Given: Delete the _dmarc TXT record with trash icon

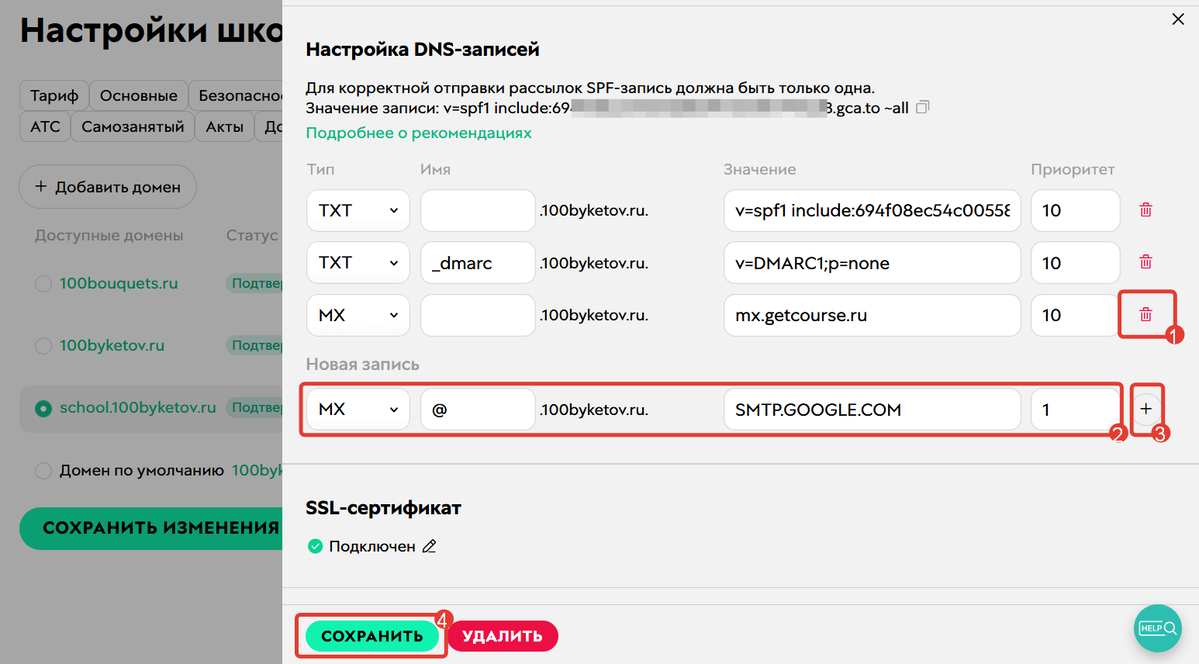Looking at the screenshot, I should 1145,262.
